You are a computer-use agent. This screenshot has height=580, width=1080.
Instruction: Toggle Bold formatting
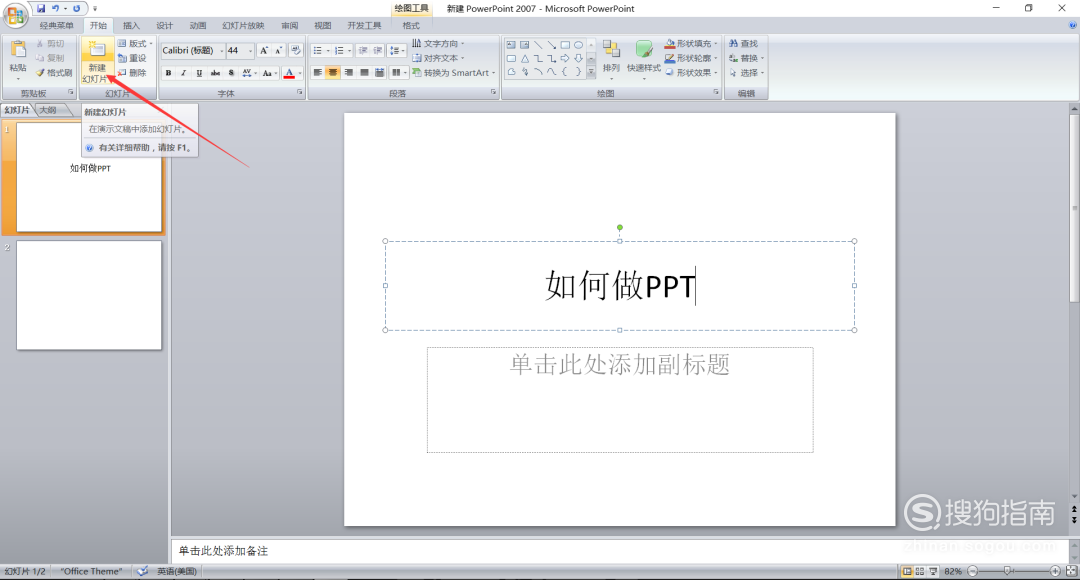coord(169,72)
